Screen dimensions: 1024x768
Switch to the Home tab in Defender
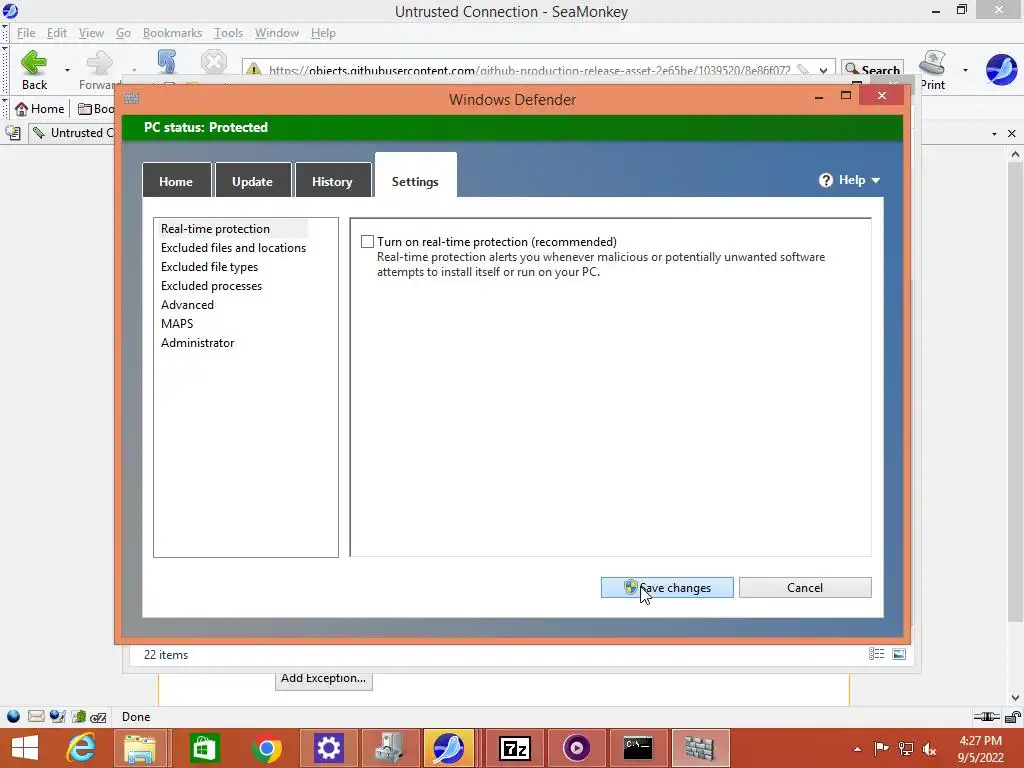pos(176,180)
